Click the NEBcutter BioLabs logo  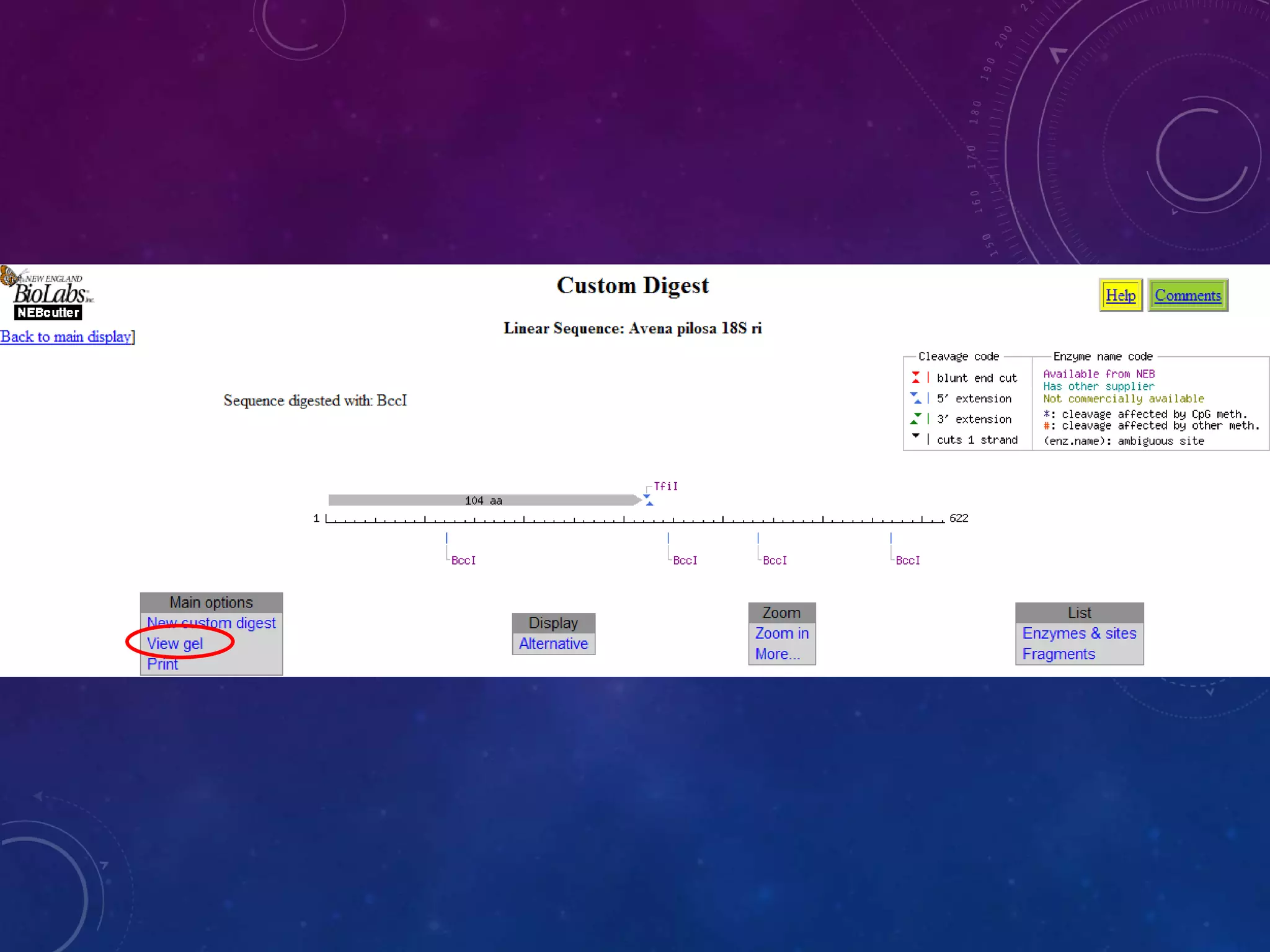coord(48,294)
